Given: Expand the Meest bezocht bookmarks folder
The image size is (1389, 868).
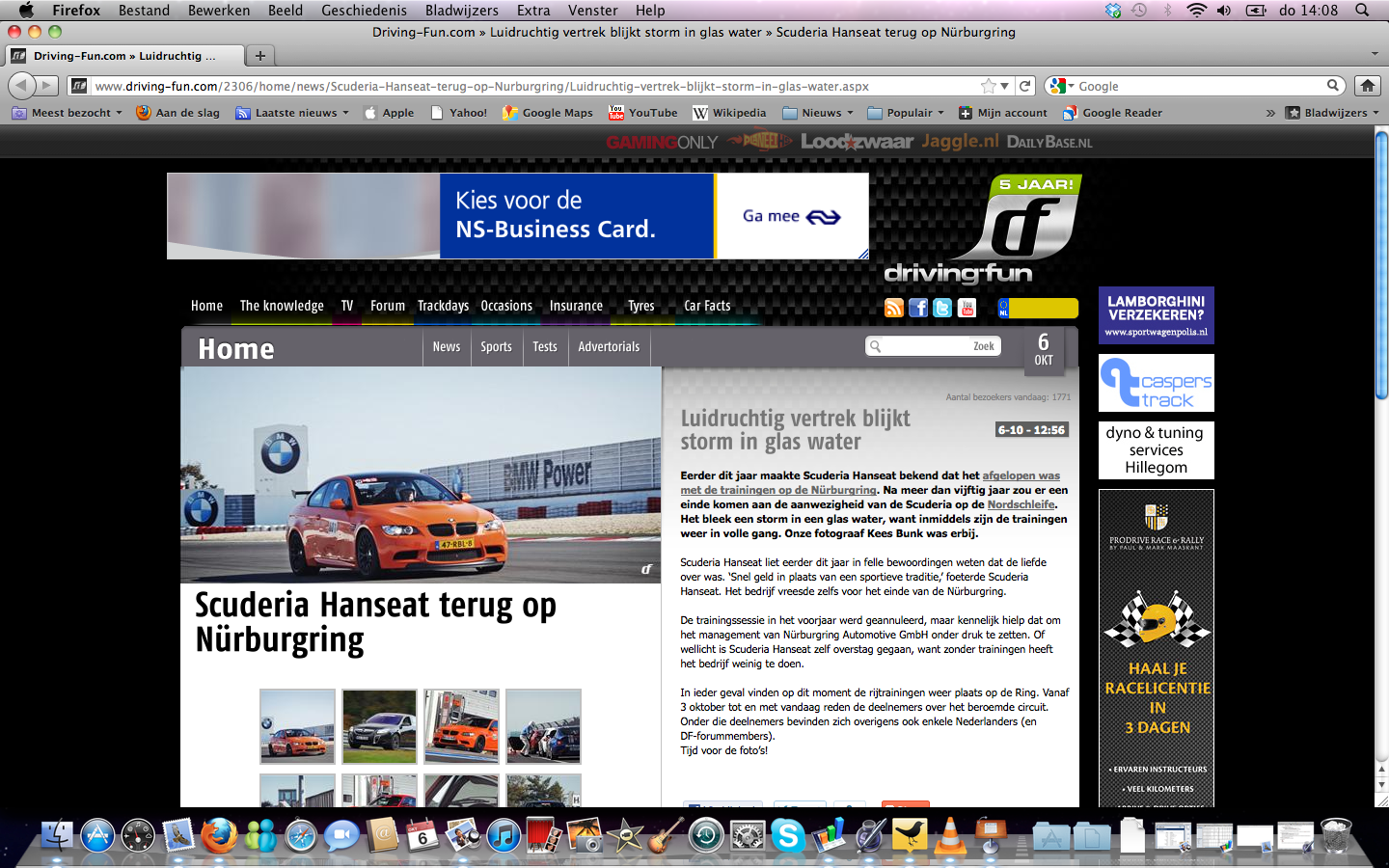Looking at the screenshot, I should pyautogui.click(x=67, y=113).
